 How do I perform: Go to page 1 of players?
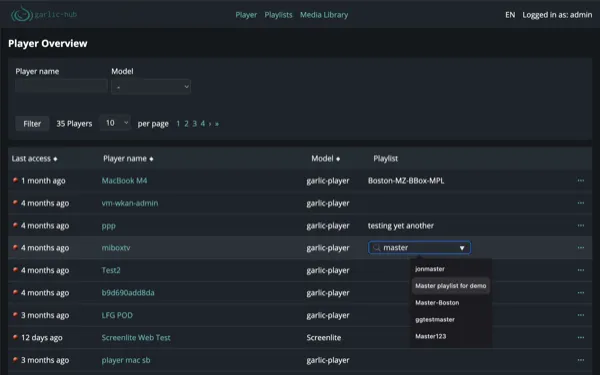pyautogui.click(x=178, y=124)
